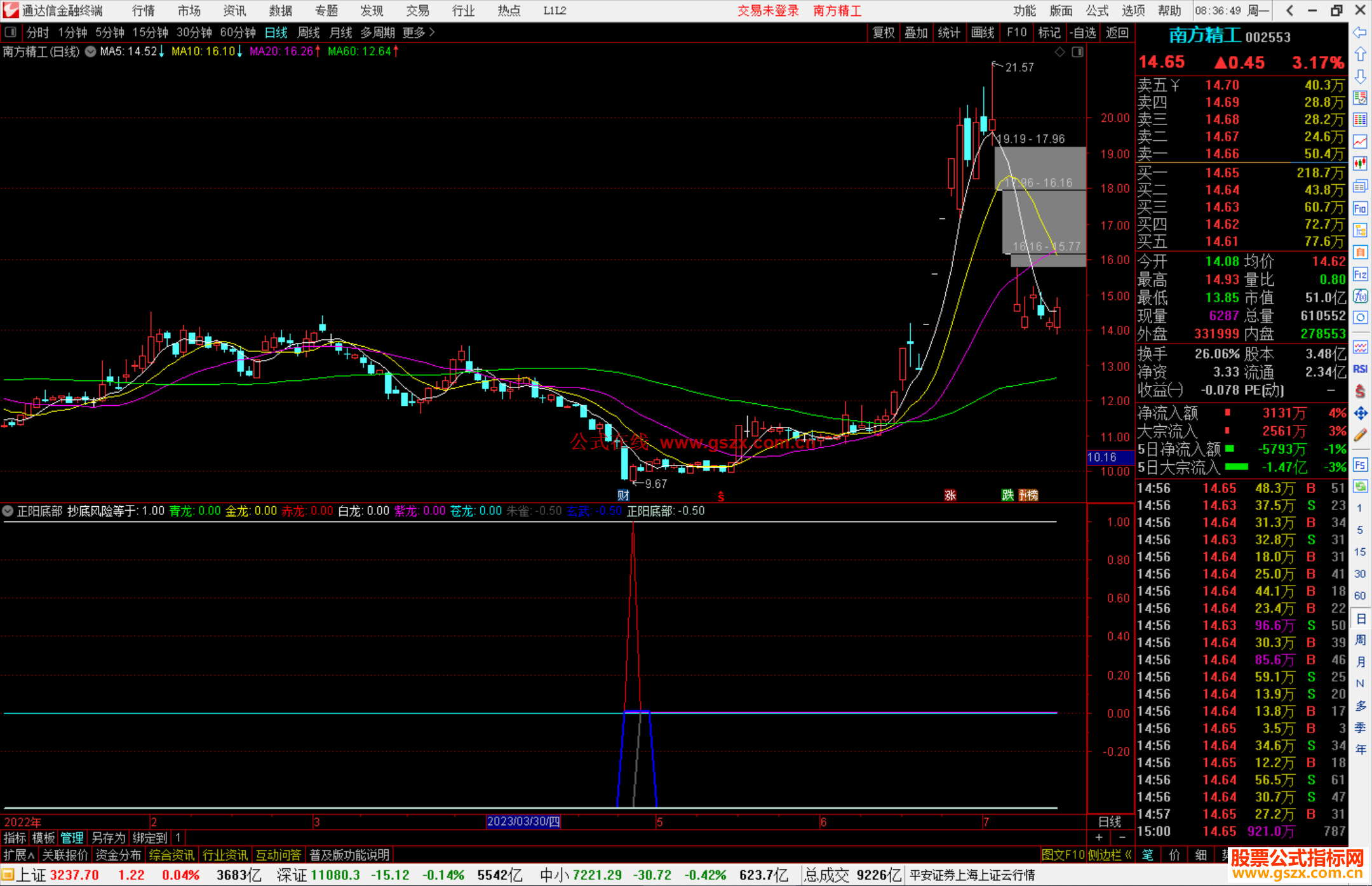
Task: Click the green refresh icon in sidebar
Action: [x=1360, y=487]
